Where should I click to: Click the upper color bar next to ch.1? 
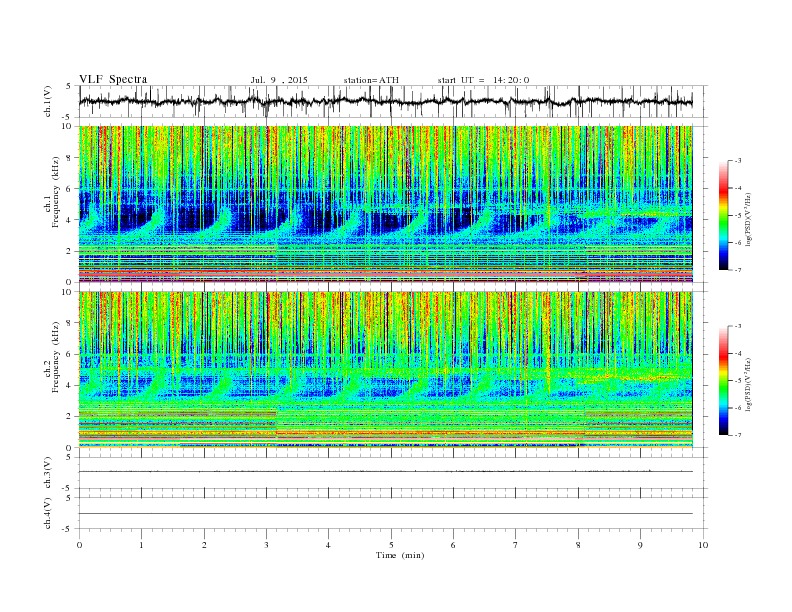click(x=723, y=215)
